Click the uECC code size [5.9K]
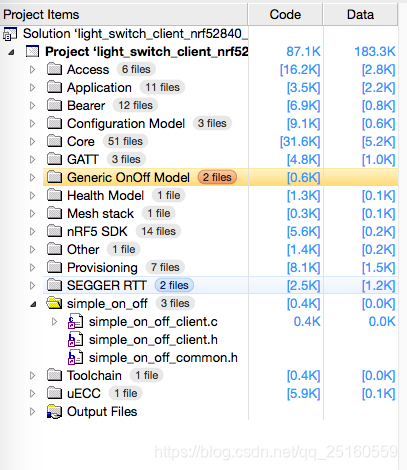Image resolution: width=407 pixels, height=470 pixels. (x=304, y=394)
